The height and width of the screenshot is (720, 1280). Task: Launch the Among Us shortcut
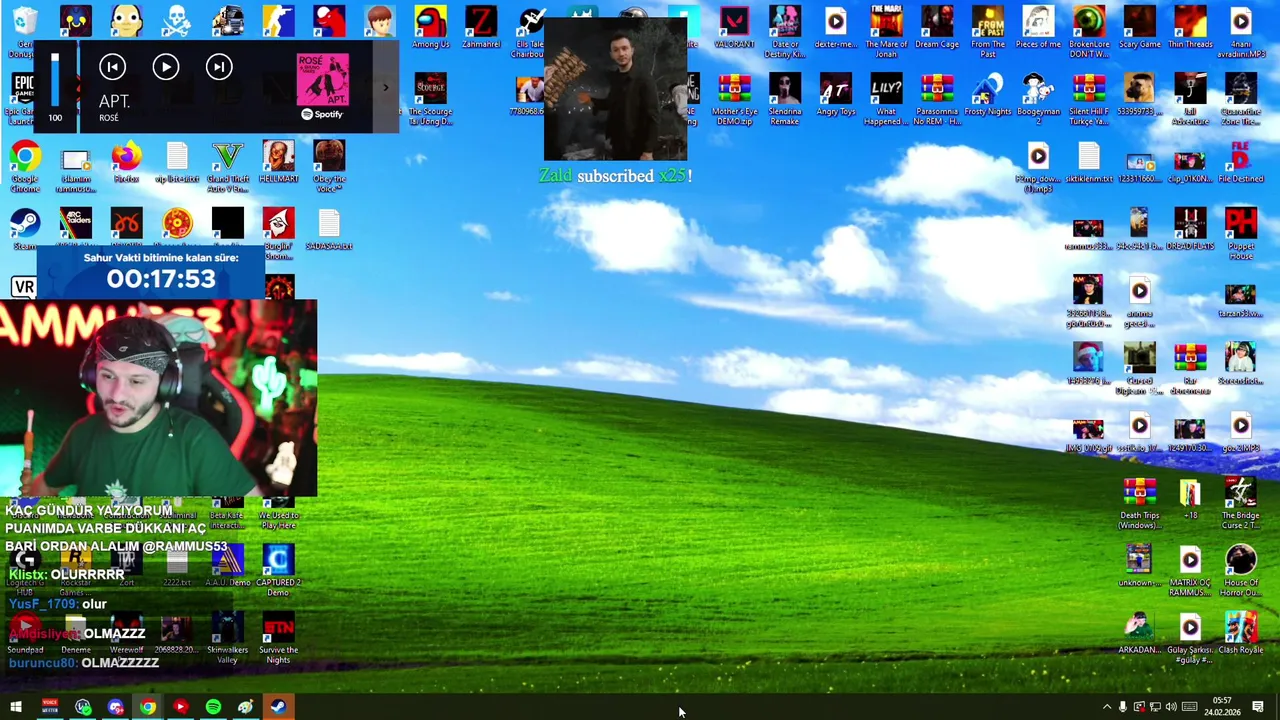(430, 28)
